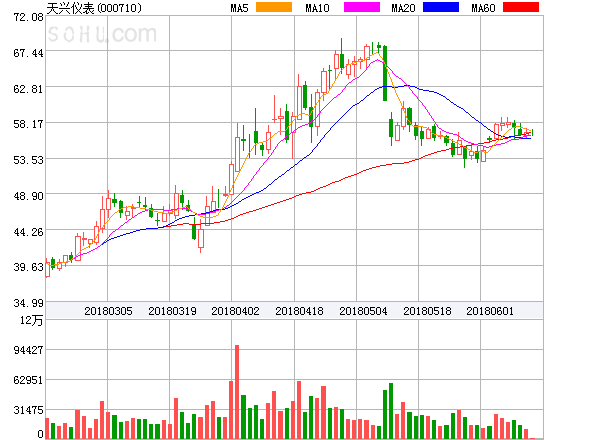Click the MA60 legend label
The image size is (600, 440).
point(483,8)
